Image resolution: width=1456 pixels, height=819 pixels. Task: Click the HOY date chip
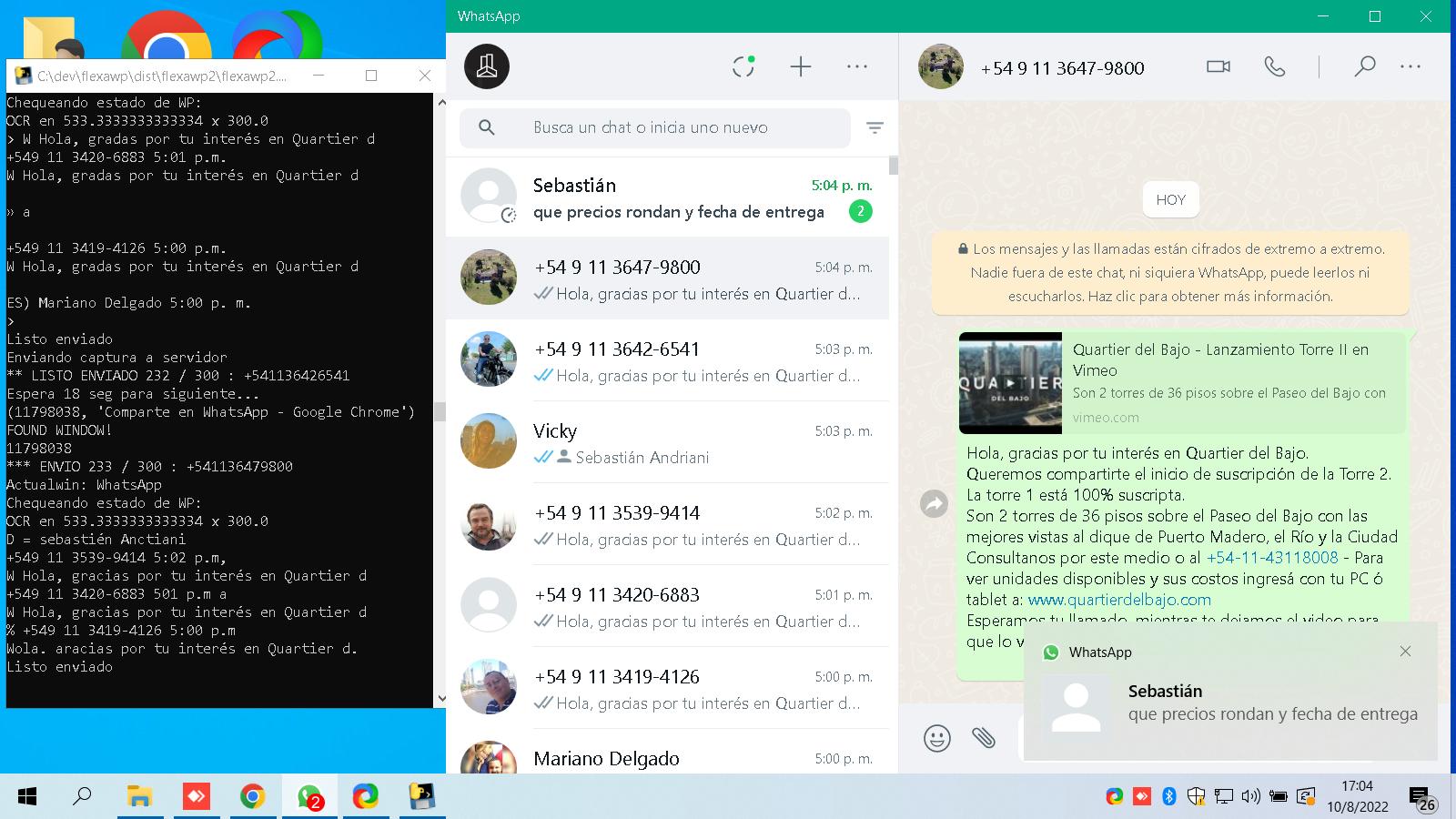1170,199
